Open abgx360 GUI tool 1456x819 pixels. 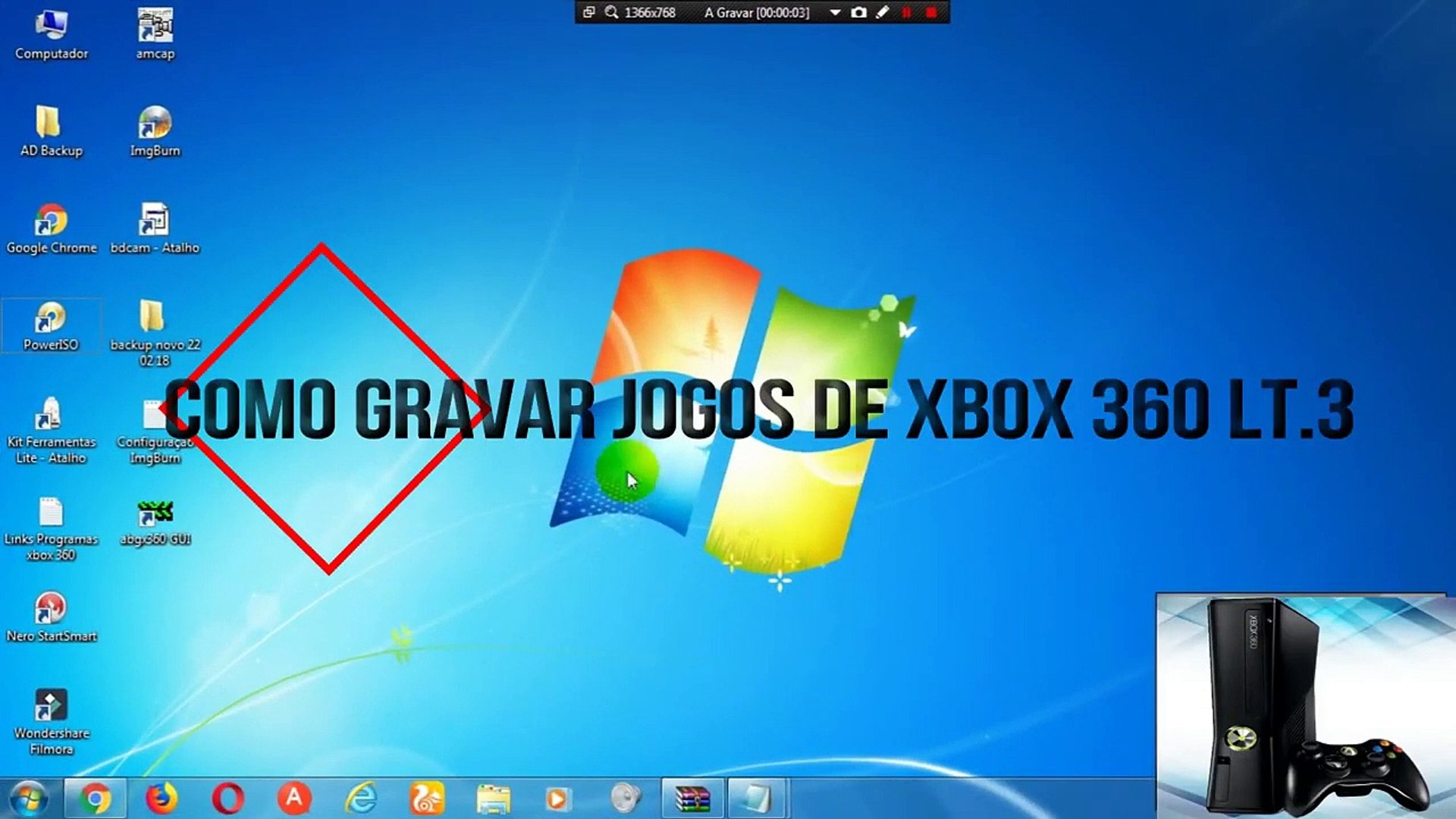point(155,513)
